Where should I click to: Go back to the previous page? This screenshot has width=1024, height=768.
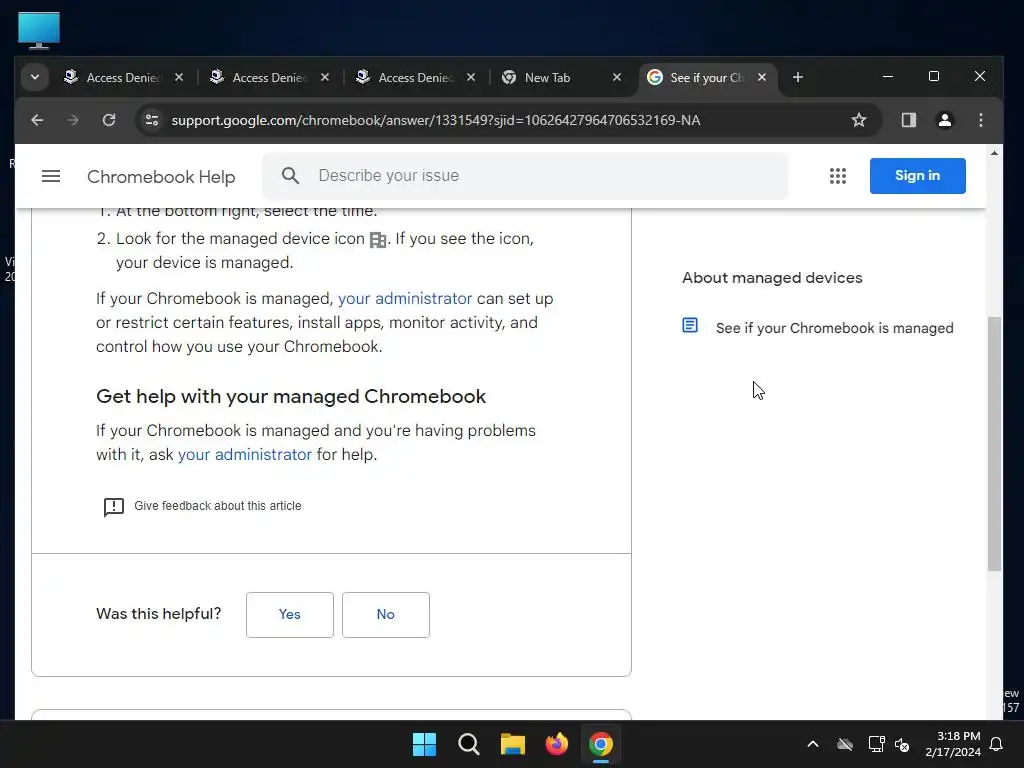[x=37, y=120]
